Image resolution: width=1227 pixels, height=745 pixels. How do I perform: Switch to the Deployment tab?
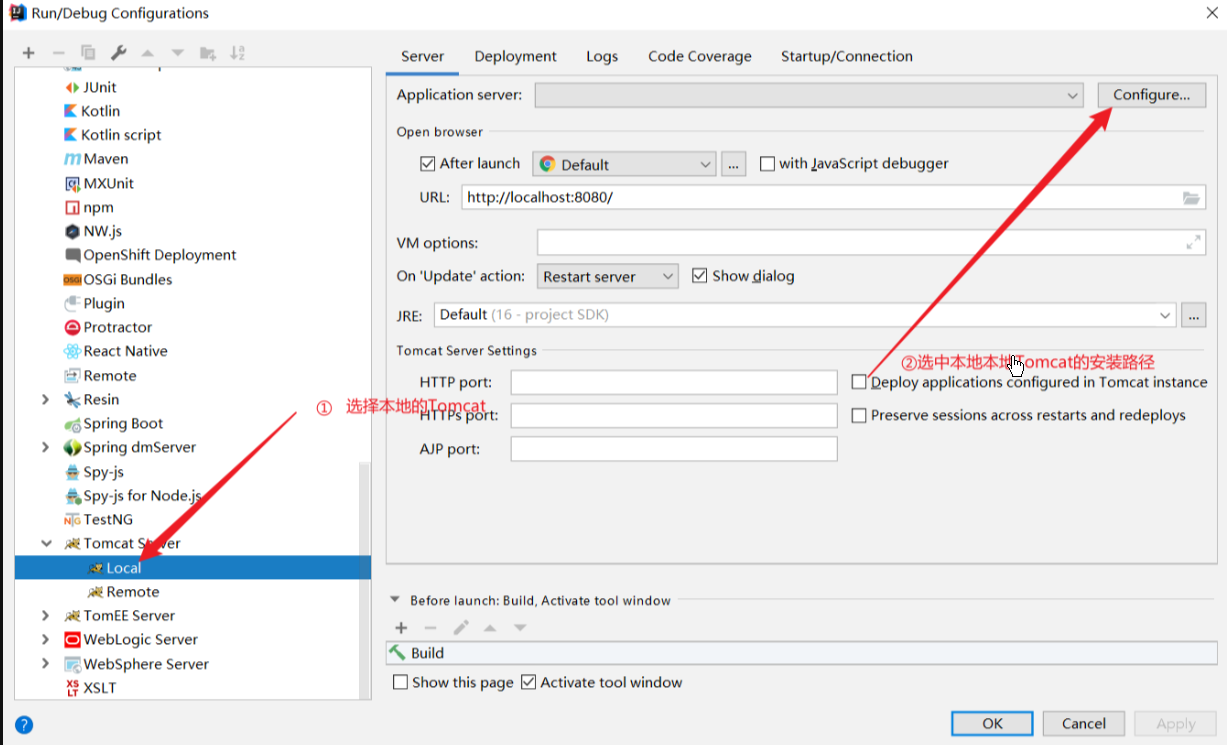pos(516,57)
